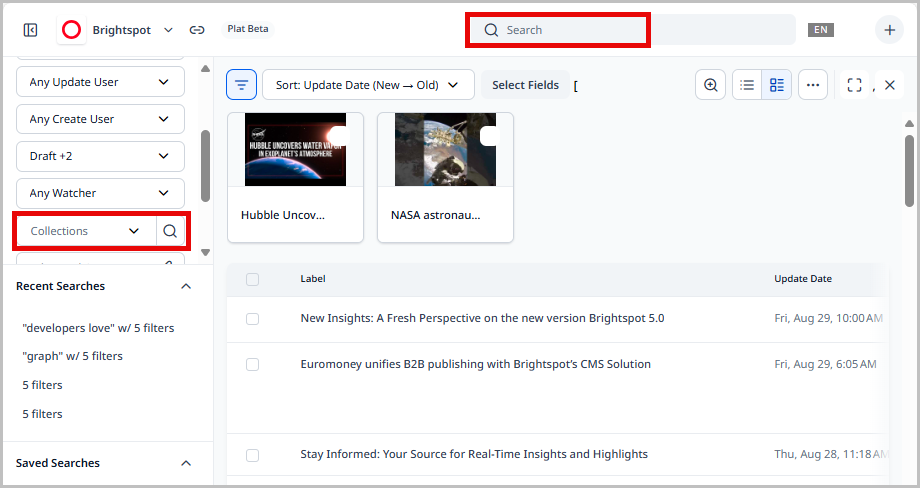The height and width of the screenshot is (488, 920).
Task: Open Euromoney unifies B2B publishing article
Action: 476,364
